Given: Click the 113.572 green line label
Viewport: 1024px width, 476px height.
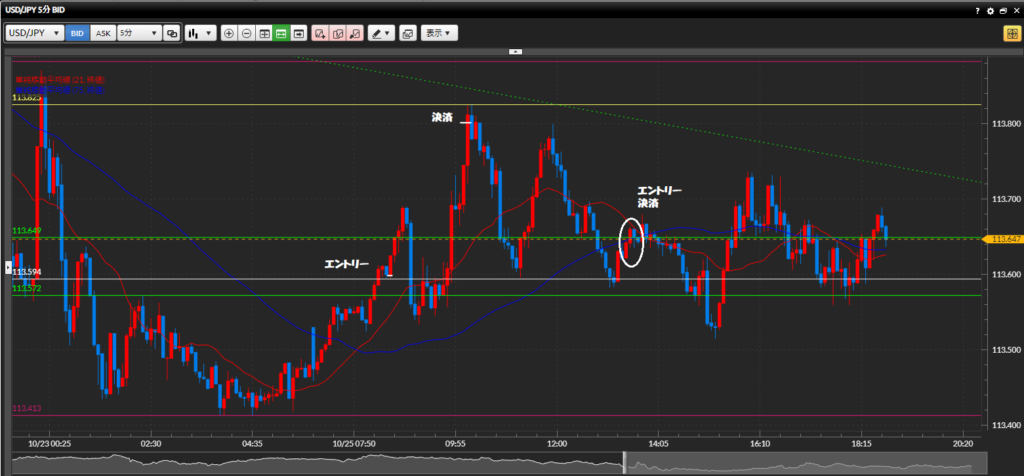Looking at the screenshot, I should tap(27, 288).
